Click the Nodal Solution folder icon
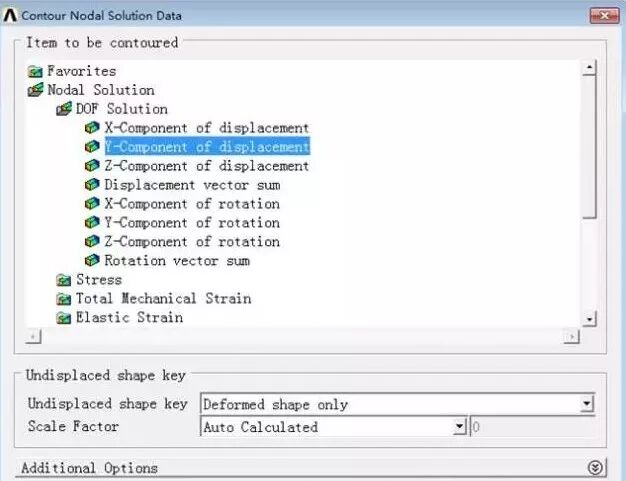Screen dimensions: 626x481 [35, 90]
